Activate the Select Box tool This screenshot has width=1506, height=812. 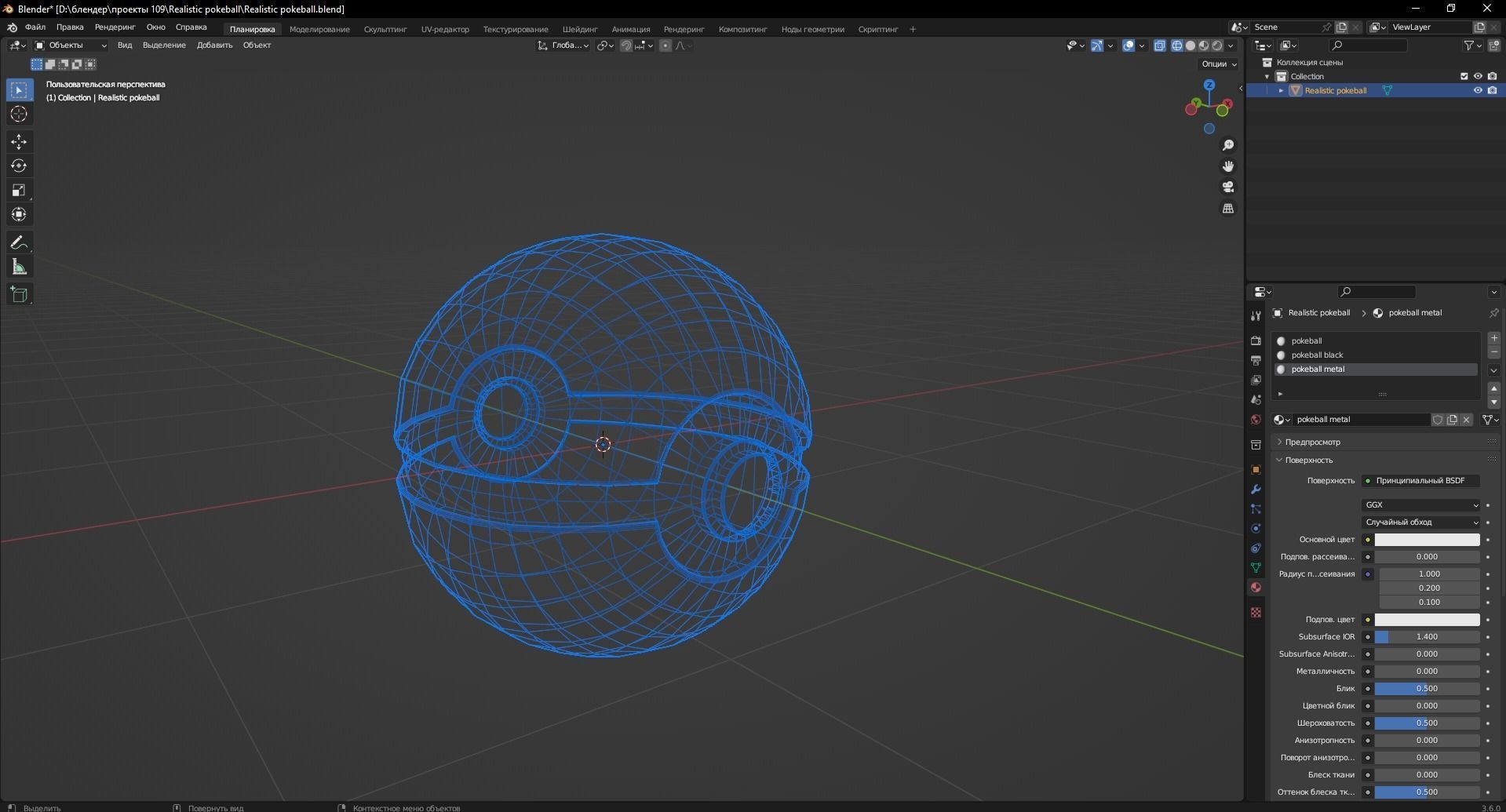(x=19, y=90)
